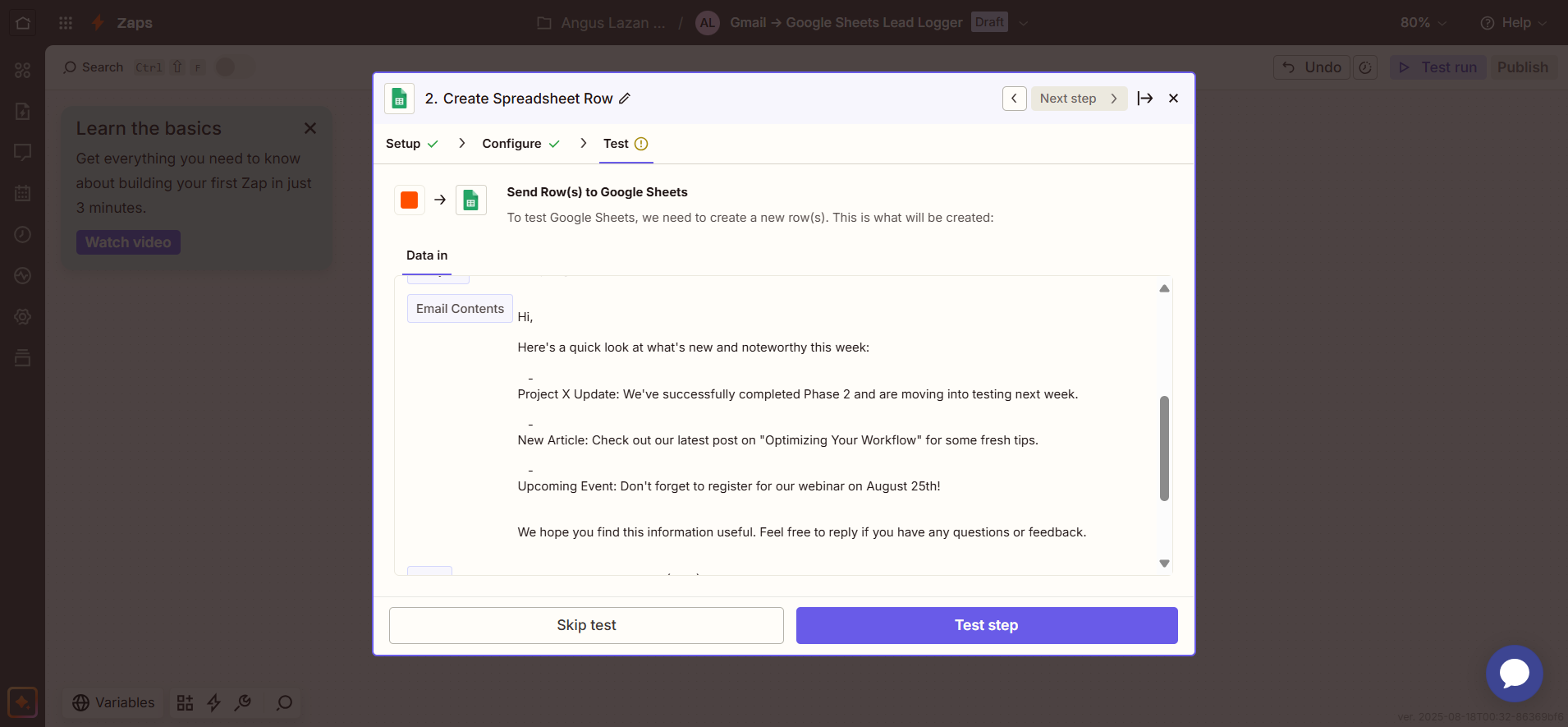
Task: Click the tools wrench icon in bottom toolbar
Action: click(243, 702)
